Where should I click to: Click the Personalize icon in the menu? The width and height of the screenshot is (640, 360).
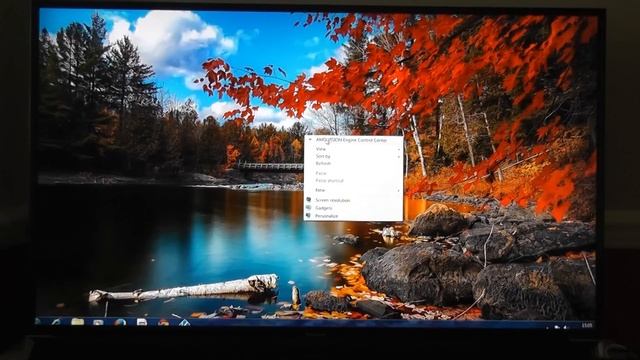point(309,216)
